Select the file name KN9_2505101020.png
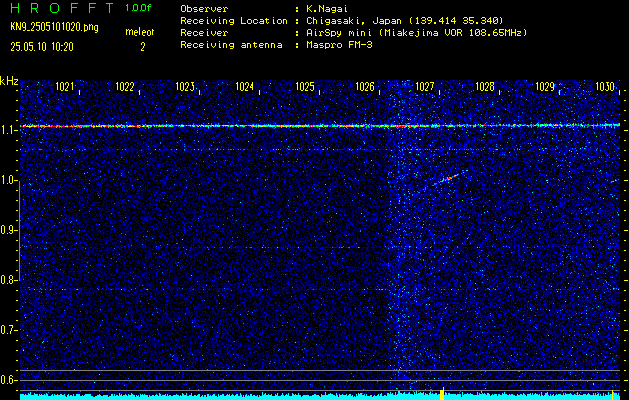629x400 pixels. (54, 27)
